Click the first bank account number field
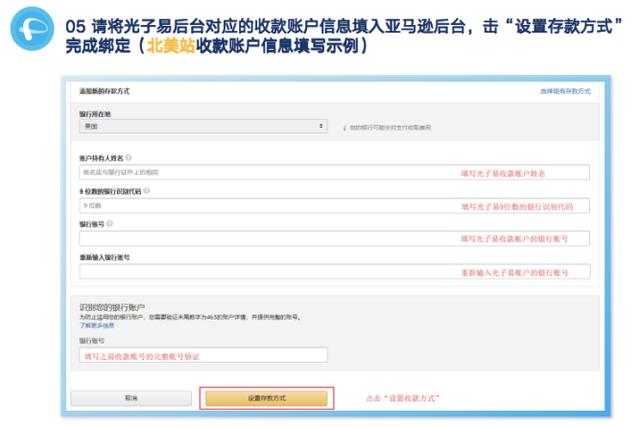 click(334, 238)
